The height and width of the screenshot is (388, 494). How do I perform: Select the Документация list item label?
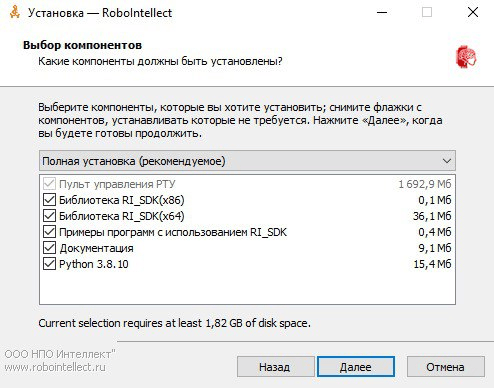coord(96,248)
